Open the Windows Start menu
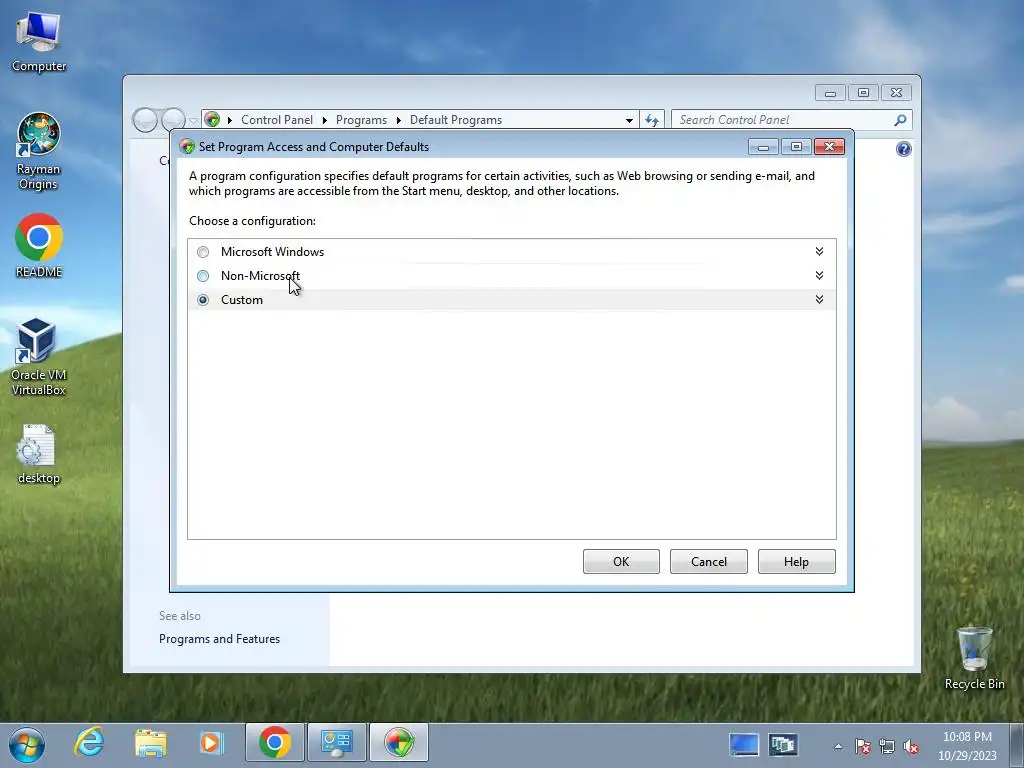 [x=27, y=744]
